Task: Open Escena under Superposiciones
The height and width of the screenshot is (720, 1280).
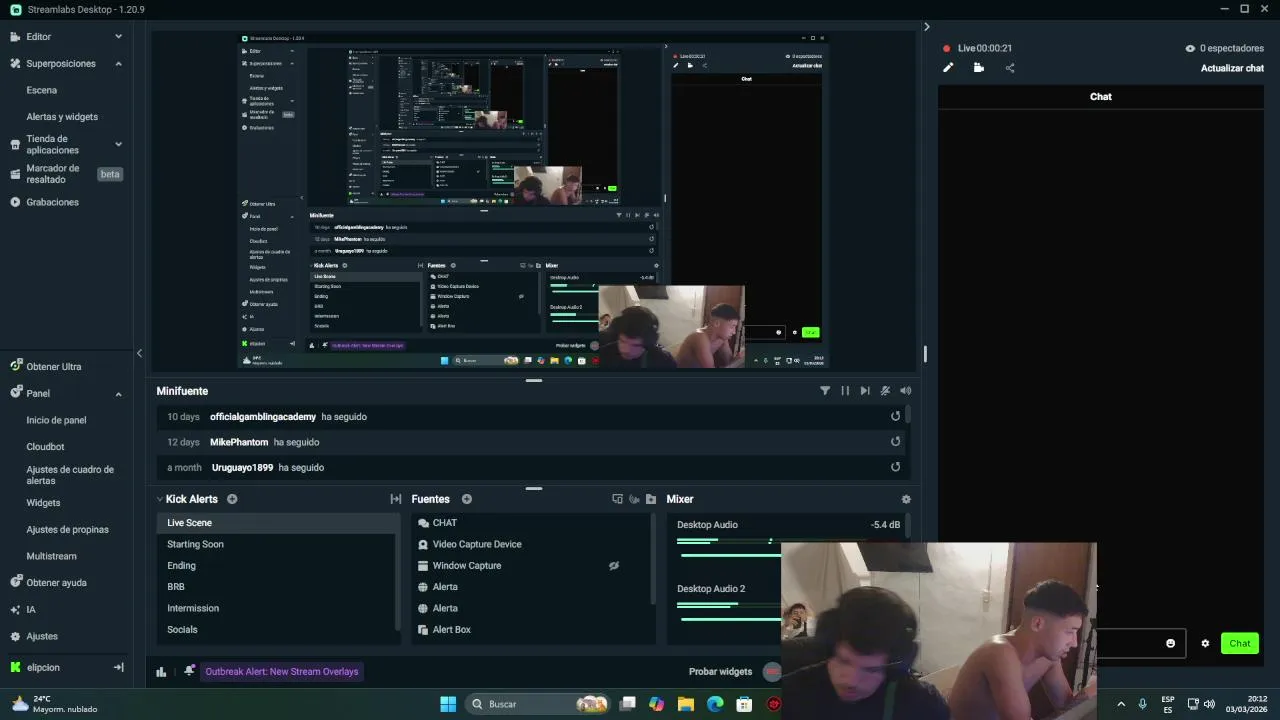Action: point(41,90)
